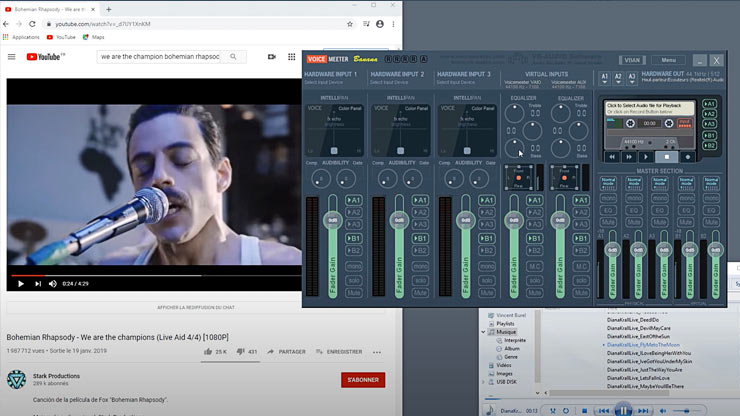Screen dimensions: 740x416
Task: Open the YouTube hamburger guide menu
Action: click(12, 57)
